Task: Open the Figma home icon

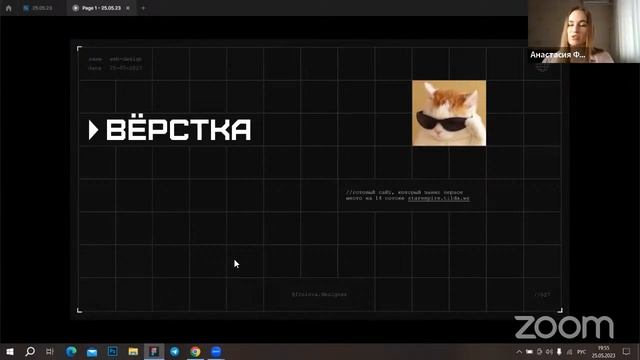Action: [9, 8]
